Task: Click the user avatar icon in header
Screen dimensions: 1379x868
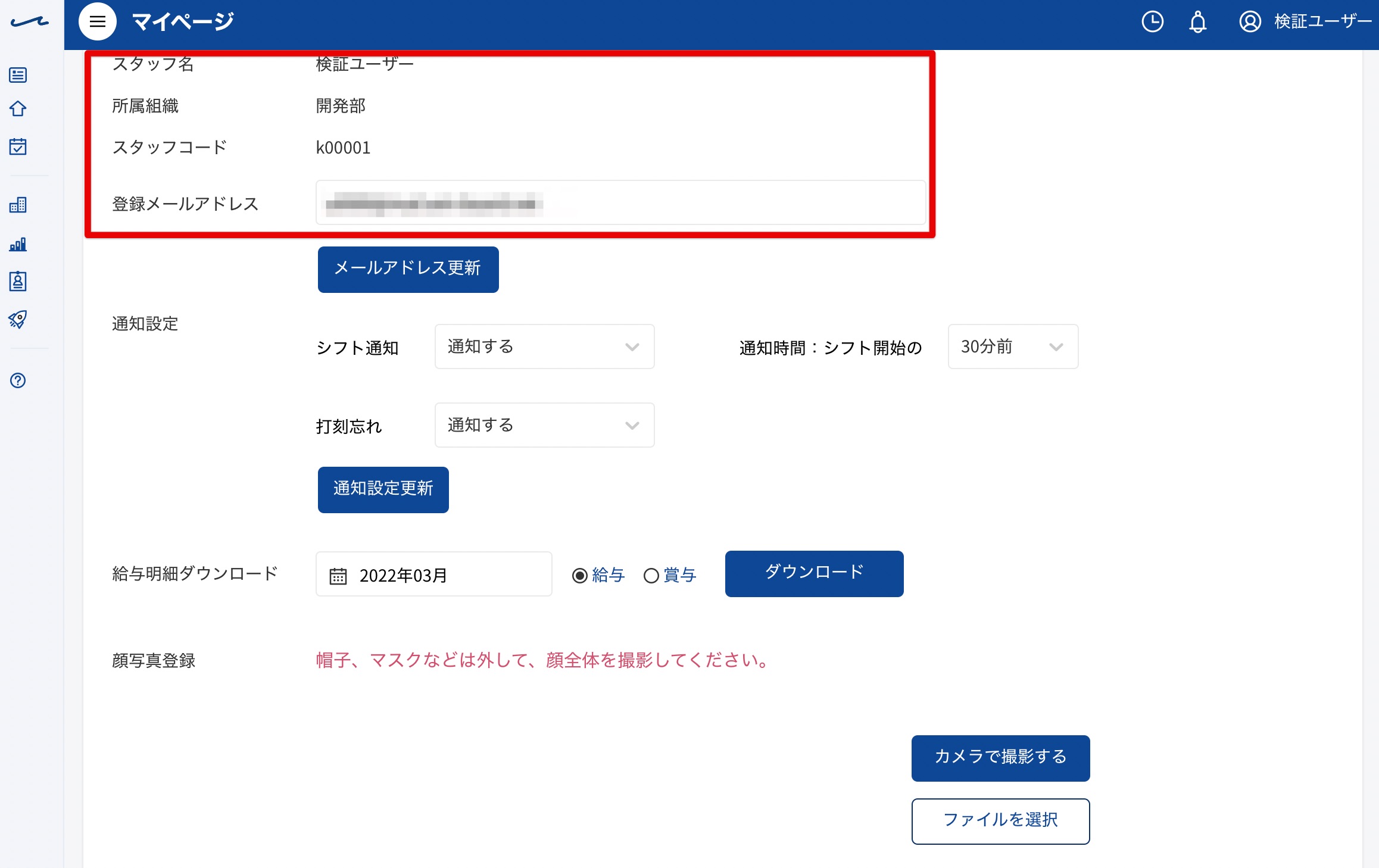Action: [x=1250, y=22]
